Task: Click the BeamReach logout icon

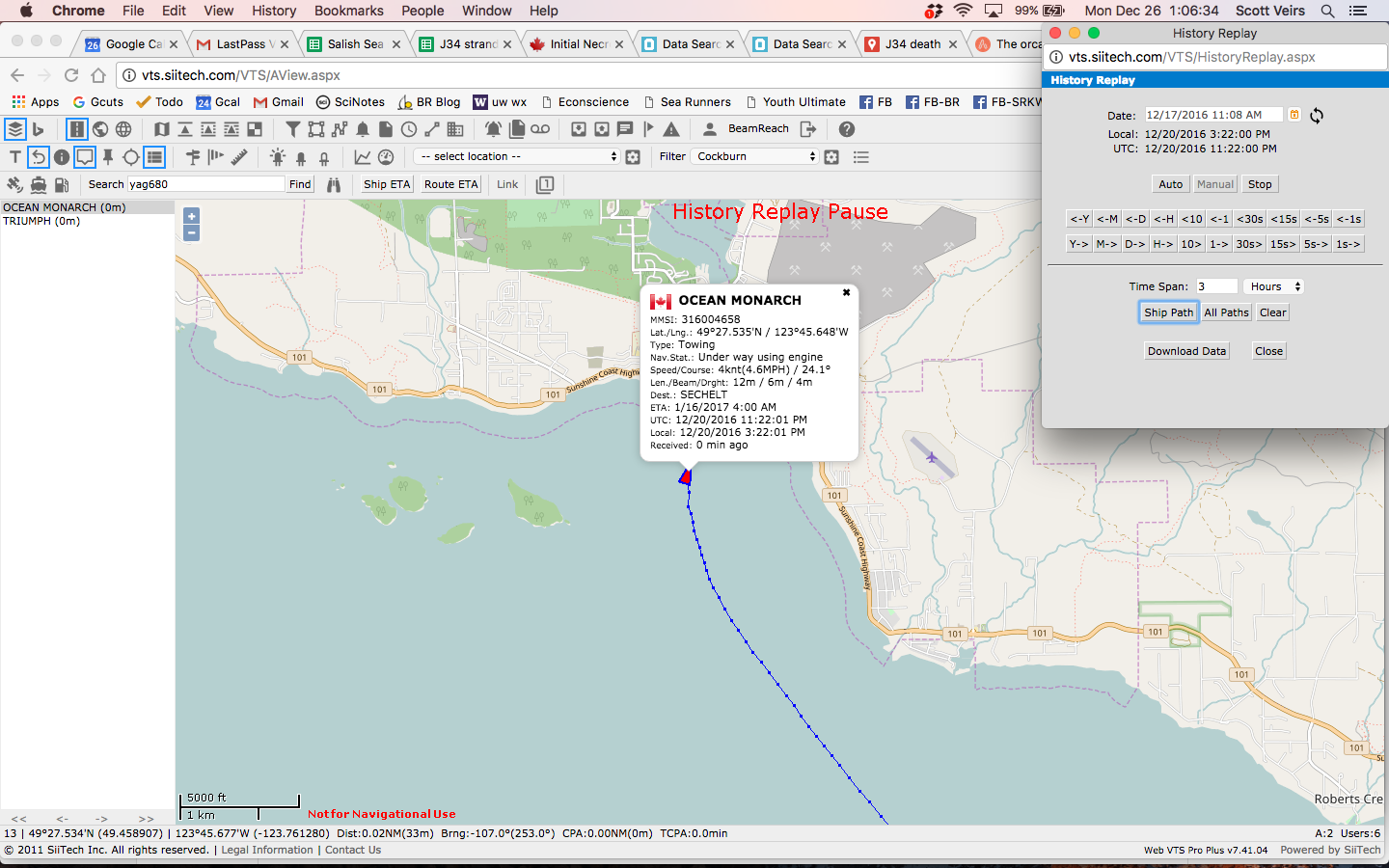Action: click(808, 129)
